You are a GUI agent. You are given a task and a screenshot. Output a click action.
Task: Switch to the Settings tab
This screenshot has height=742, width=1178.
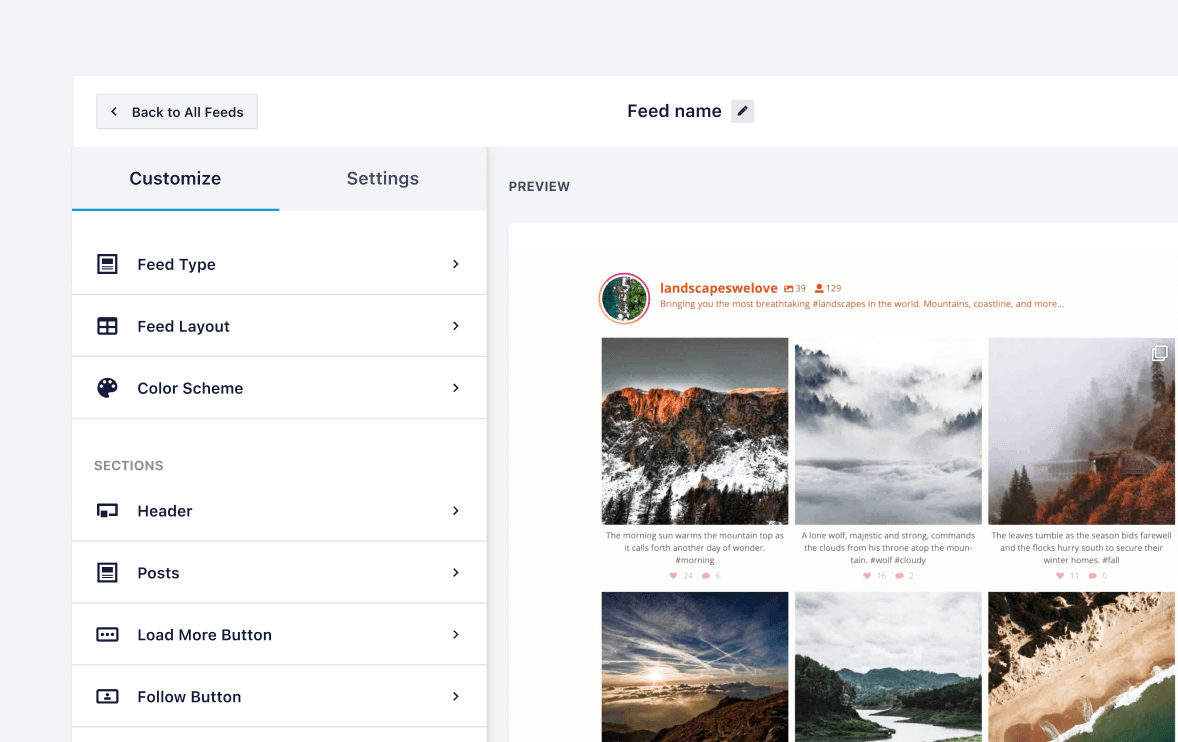(382, 179)
